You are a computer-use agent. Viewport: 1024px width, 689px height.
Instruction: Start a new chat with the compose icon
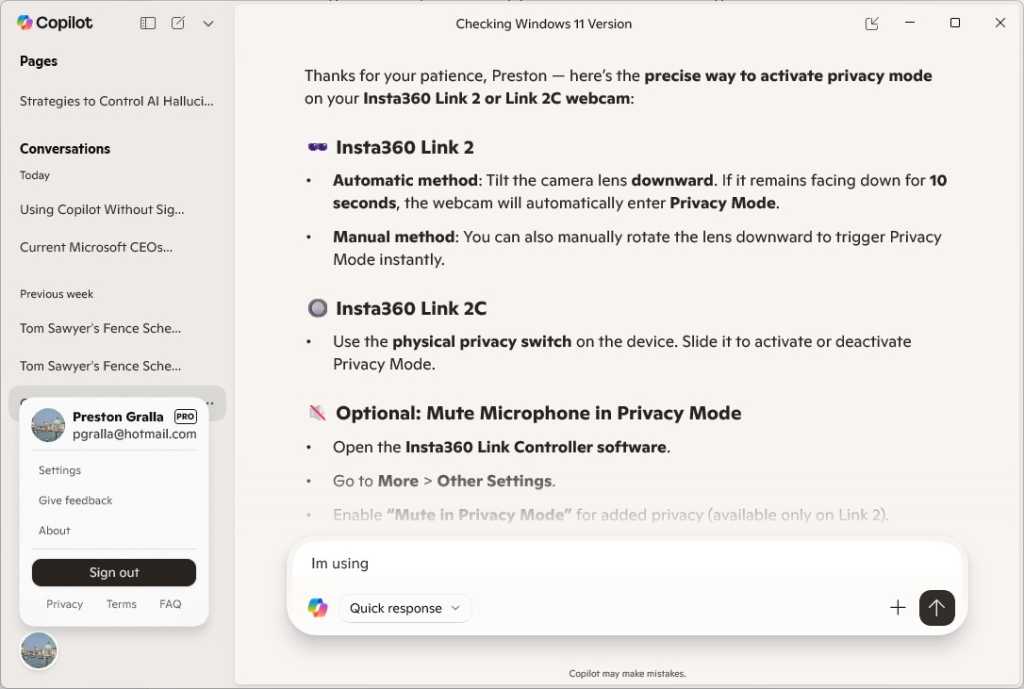pyautogui.click(x=177, y=22)
